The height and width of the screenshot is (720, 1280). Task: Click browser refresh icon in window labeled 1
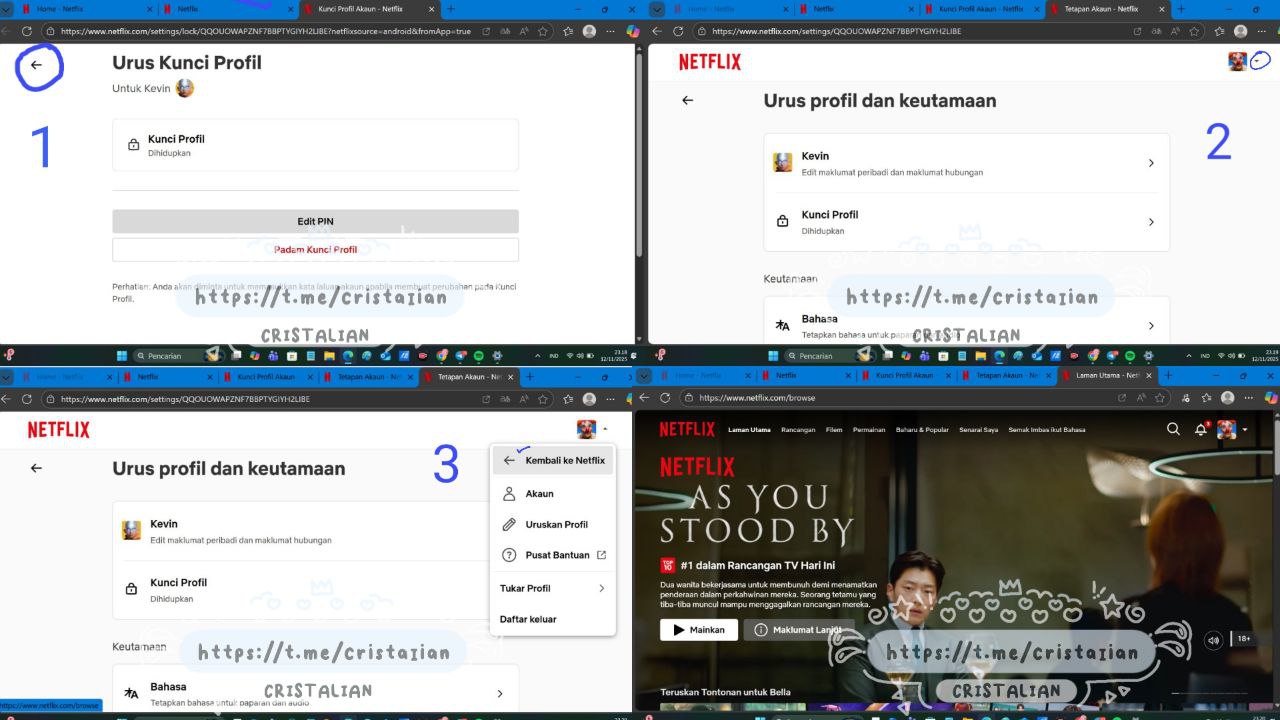[27, 31]
